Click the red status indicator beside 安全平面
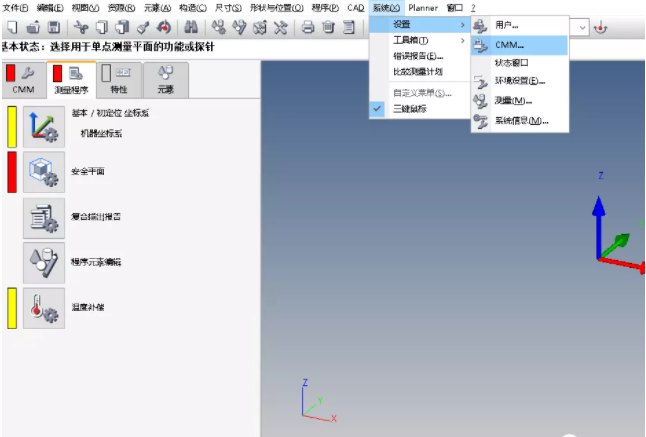646x437 pixels. pyautogui.click(x=12, y=172)
